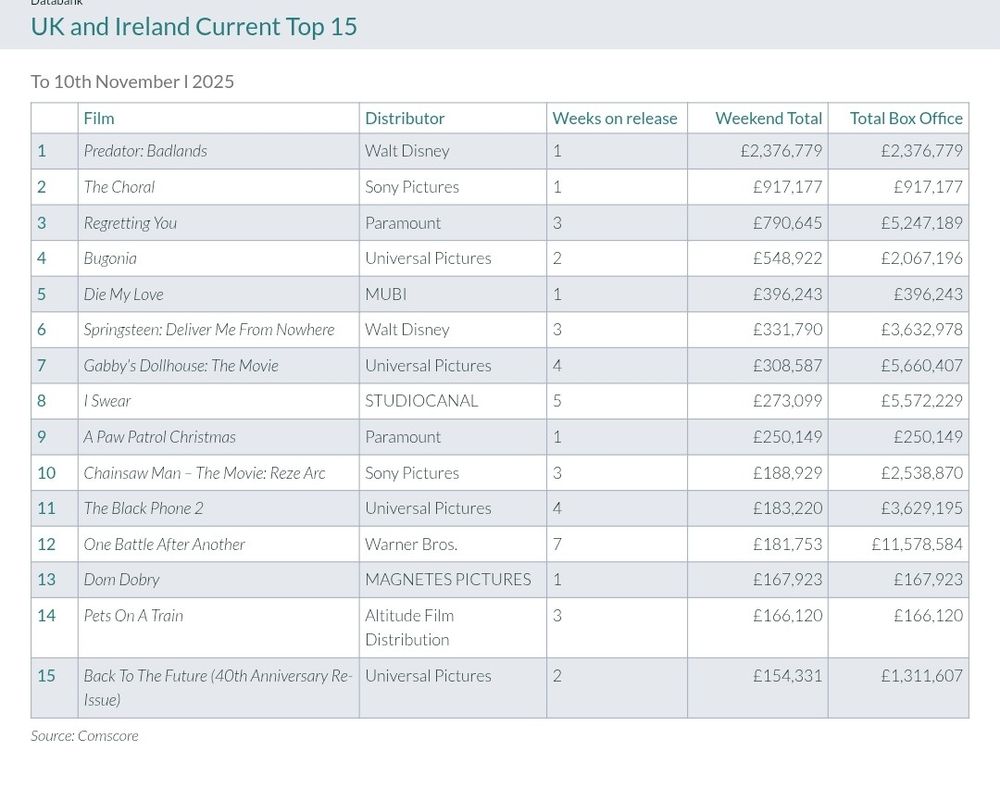This screenshot has width=1000, height=789.
Task: Click total box office £3,629,195
Action: point(922,508)
